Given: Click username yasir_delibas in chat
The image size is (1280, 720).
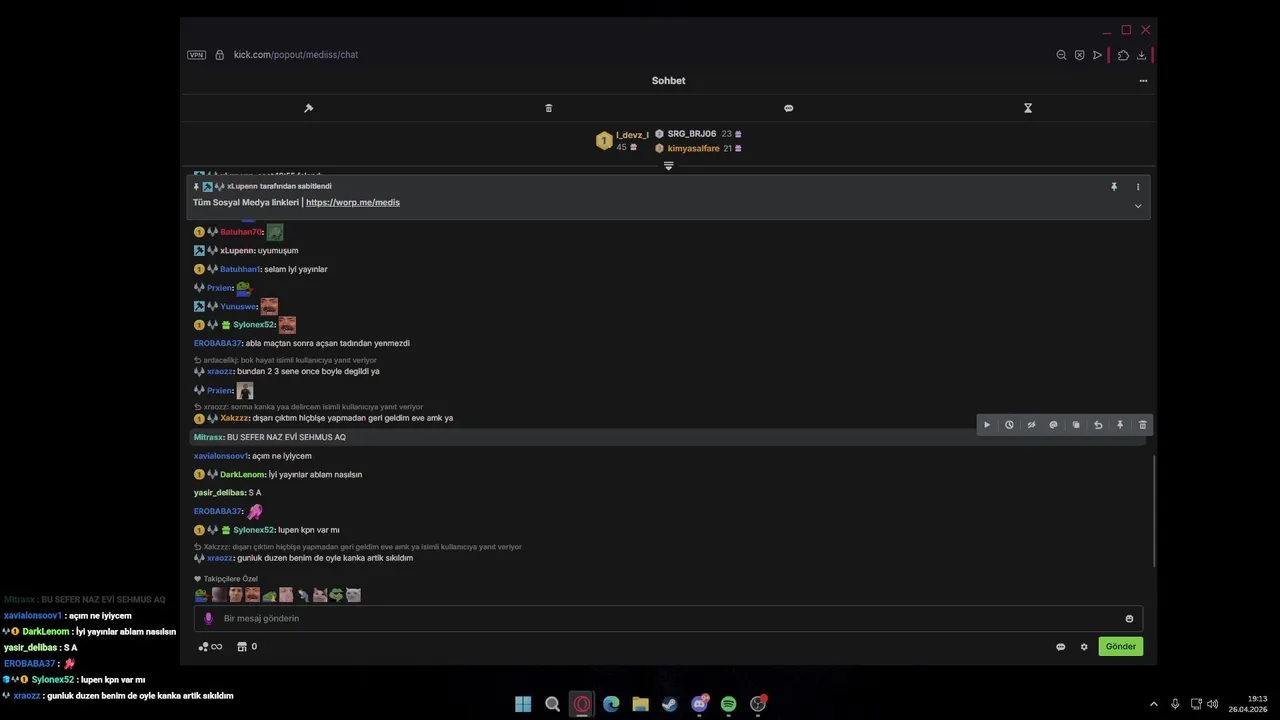Looking at the screenshot, I should (x=219, y=493).
